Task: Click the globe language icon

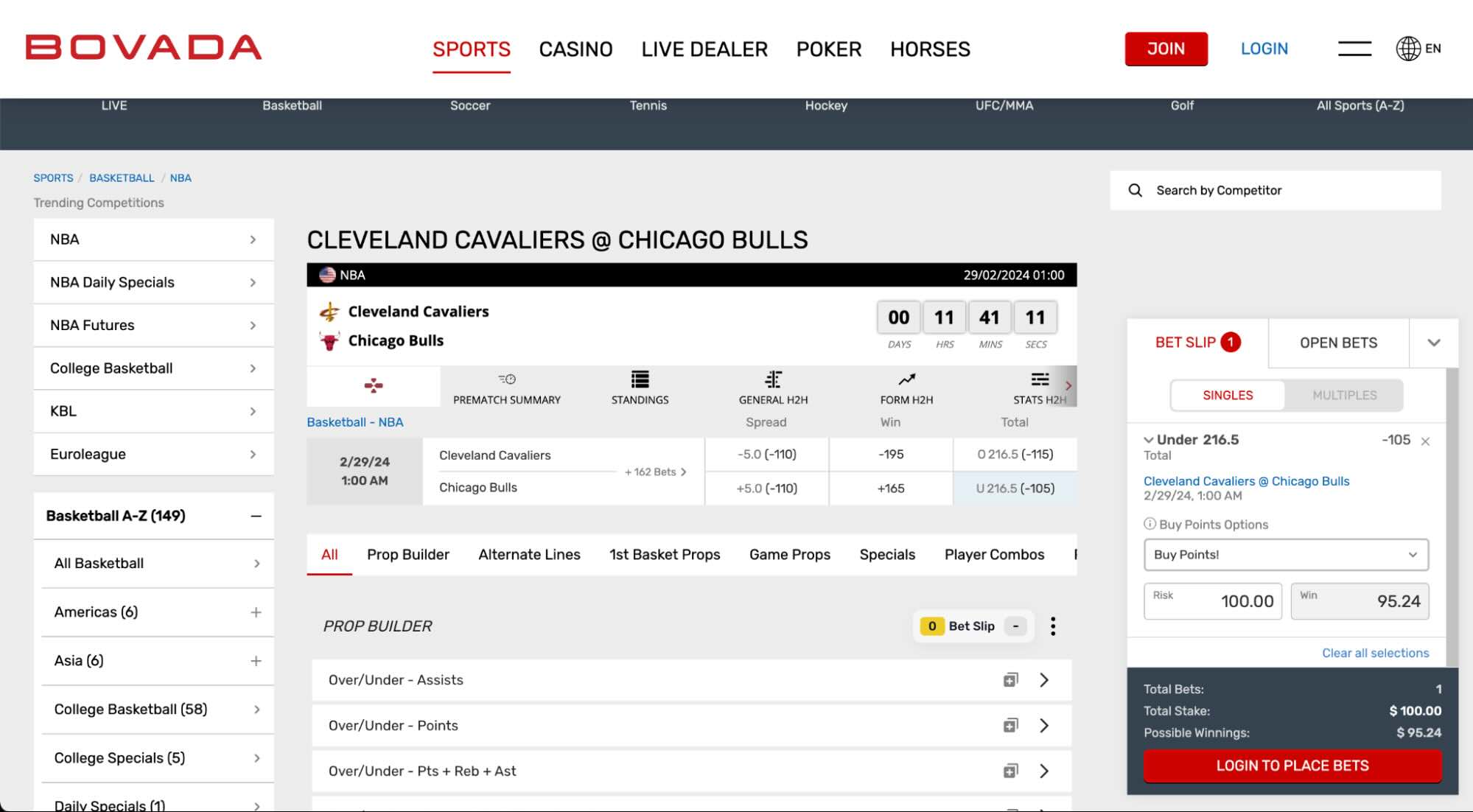Action: [x=1408, y=49]
